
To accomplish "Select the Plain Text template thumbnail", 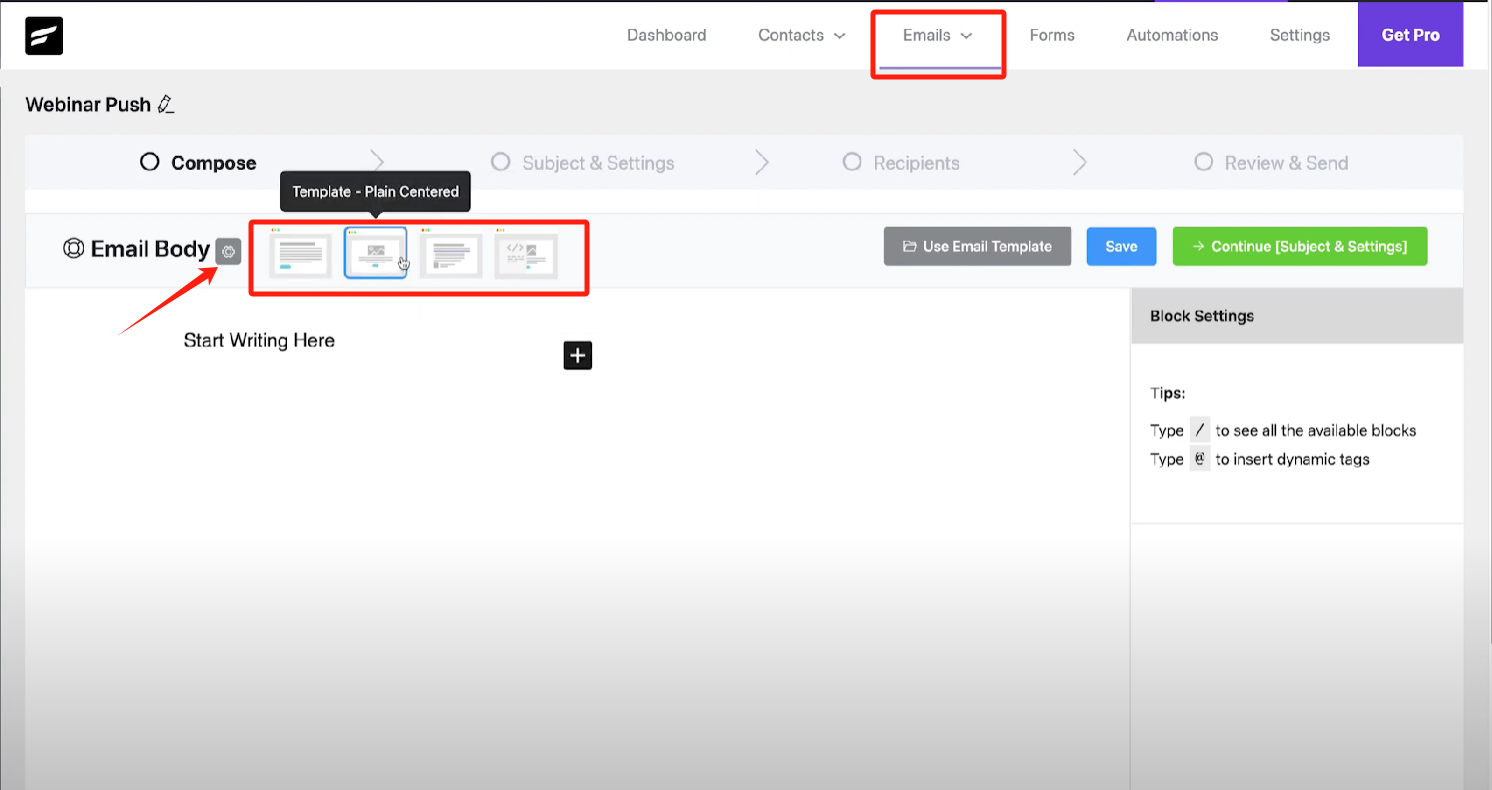I will point(301,255).
